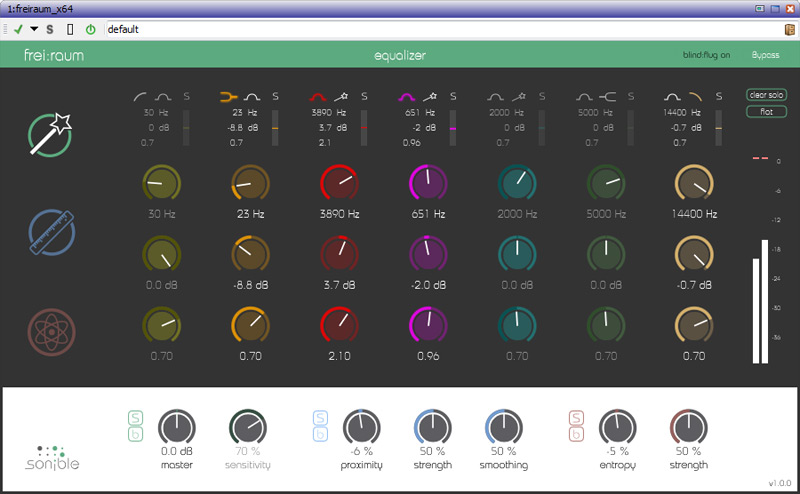The height and width of the screenshot is (494, 800).
Task: Choose bell filter shape for 2000 Hz band
Action: pos(495,96)
